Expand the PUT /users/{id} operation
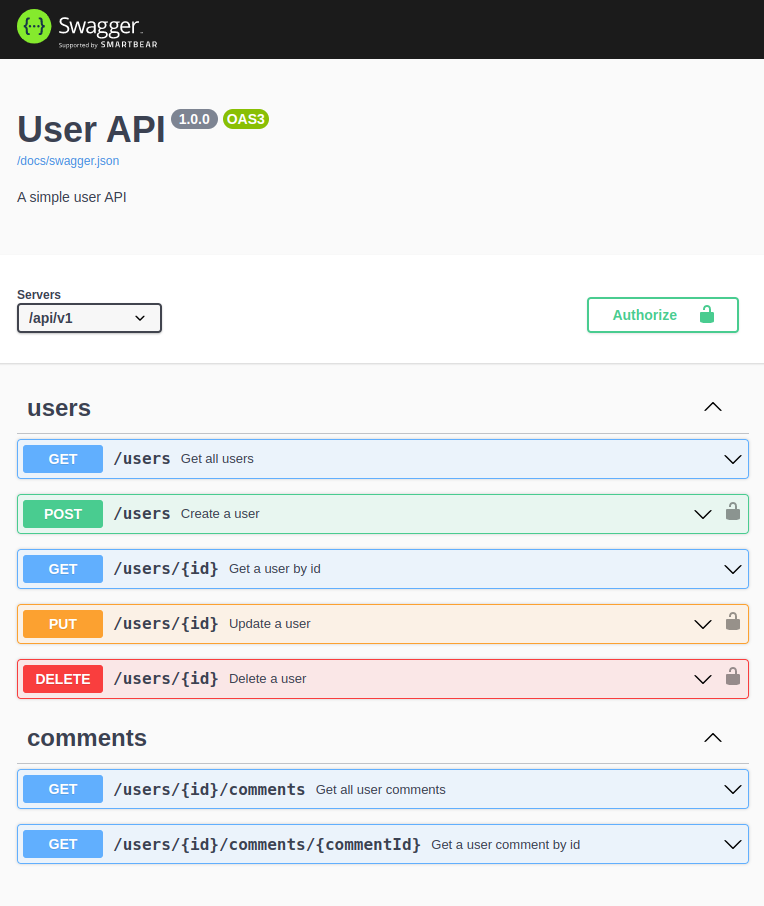764x906 pixels. [702, 623]
